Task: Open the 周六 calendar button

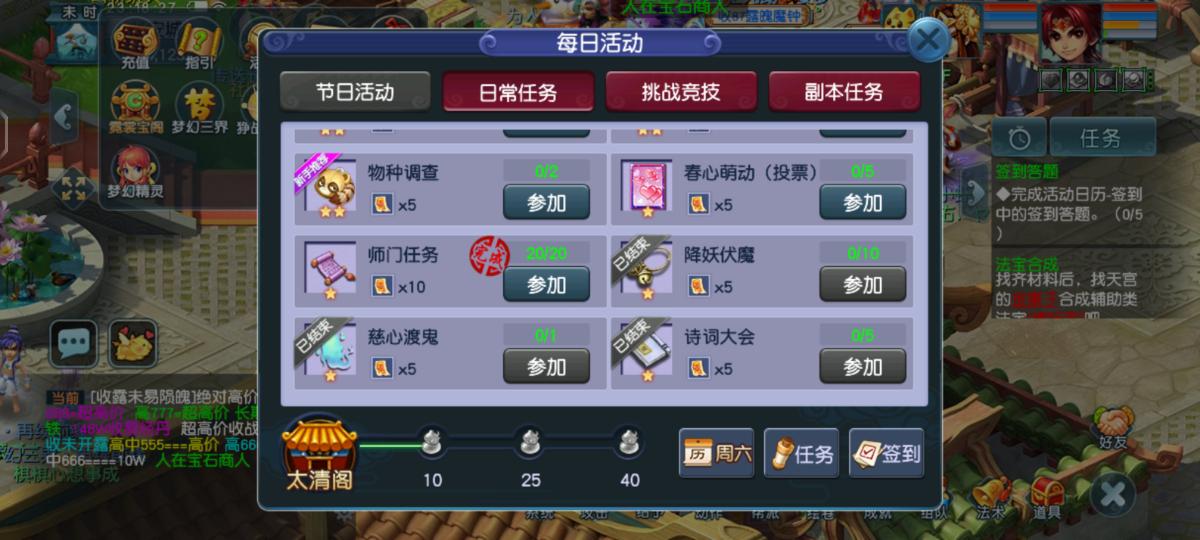Action: [717, 454]
